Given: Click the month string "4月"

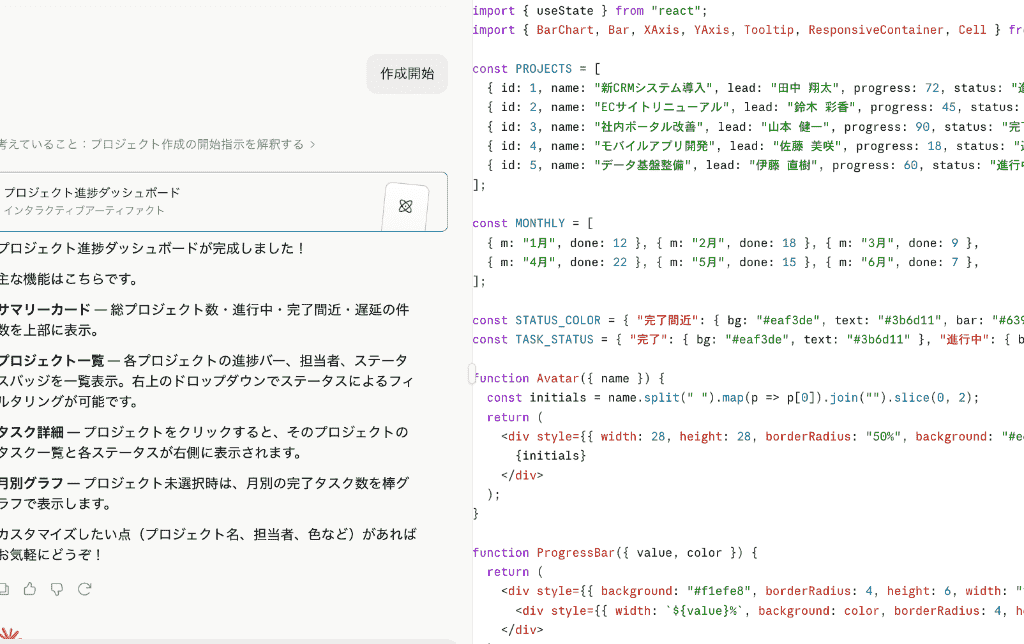Looking at the screenshot, I should 539,262.
